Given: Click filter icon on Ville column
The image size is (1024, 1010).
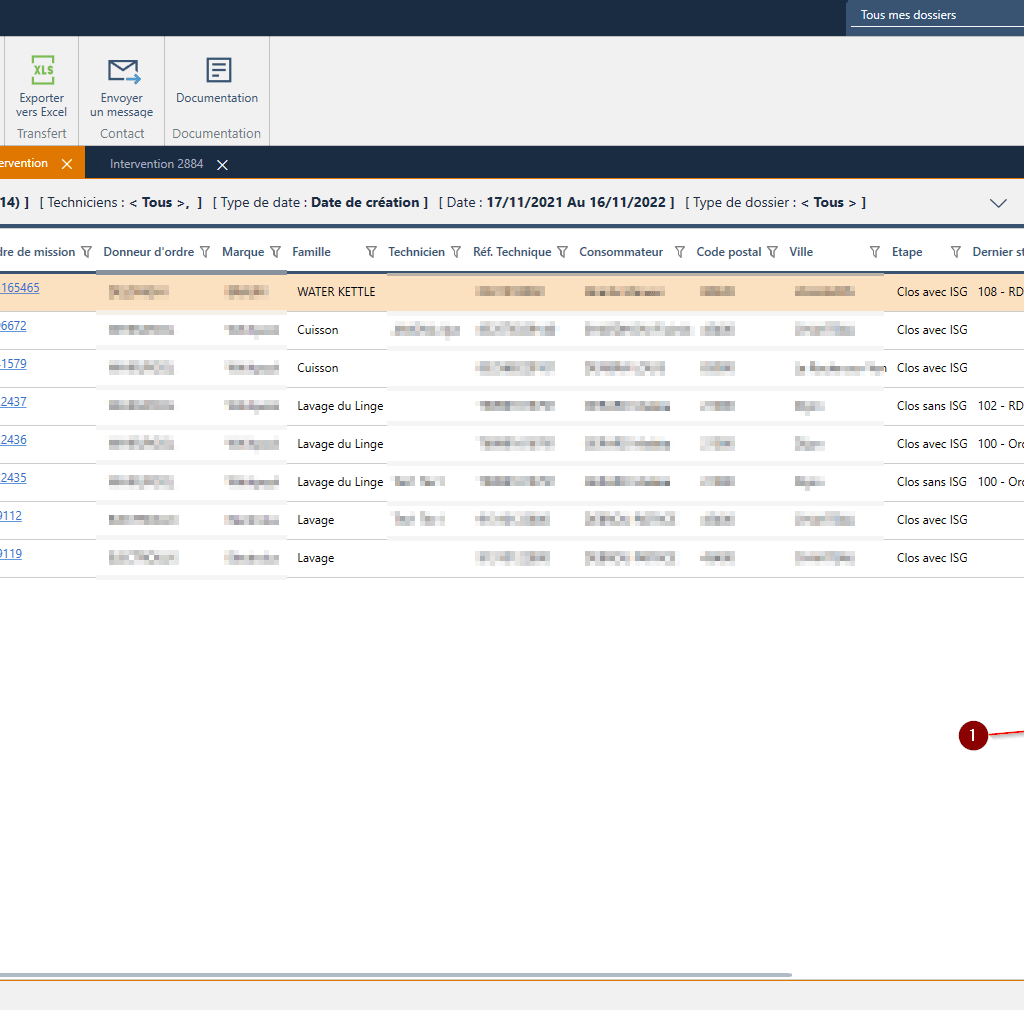Looking at the screenshot, I should coord(875,252).
